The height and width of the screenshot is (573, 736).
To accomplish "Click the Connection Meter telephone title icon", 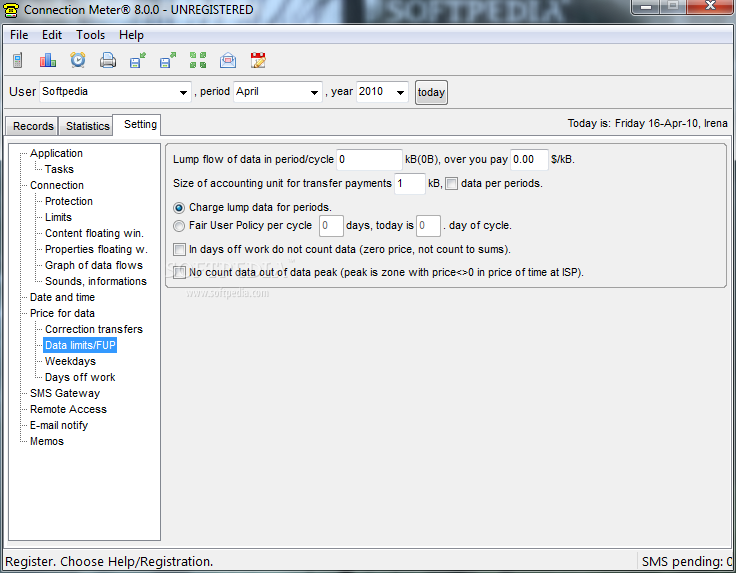I will point(11,9).
